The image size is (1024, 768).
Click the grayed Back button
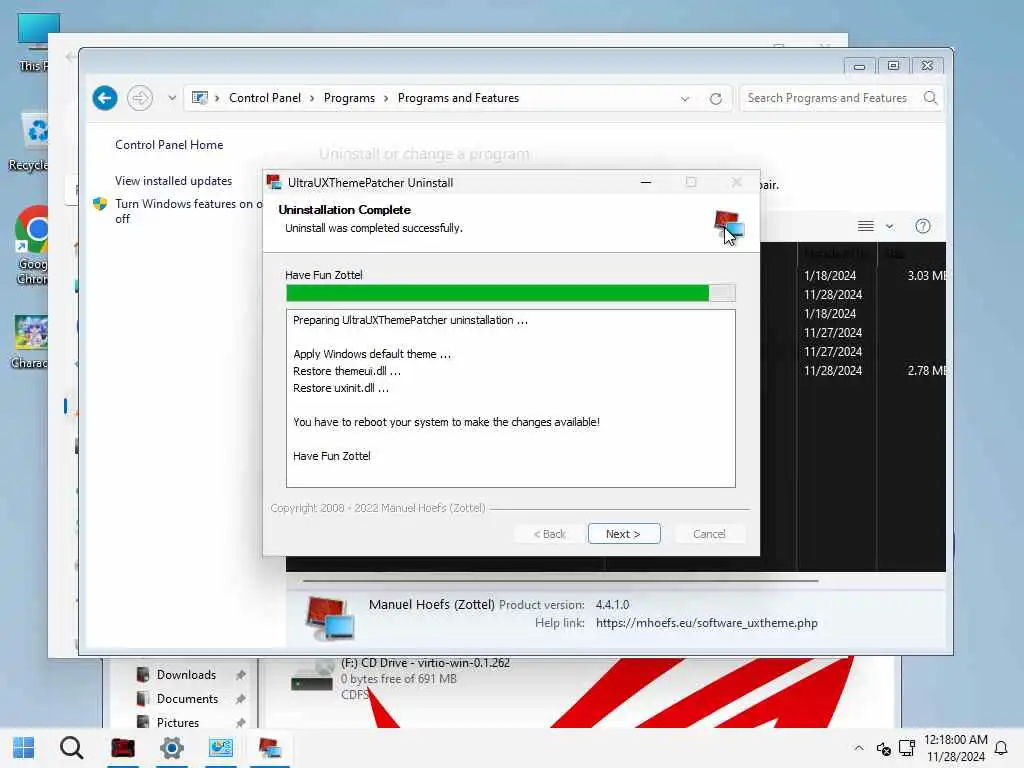(x=549, y=534)
